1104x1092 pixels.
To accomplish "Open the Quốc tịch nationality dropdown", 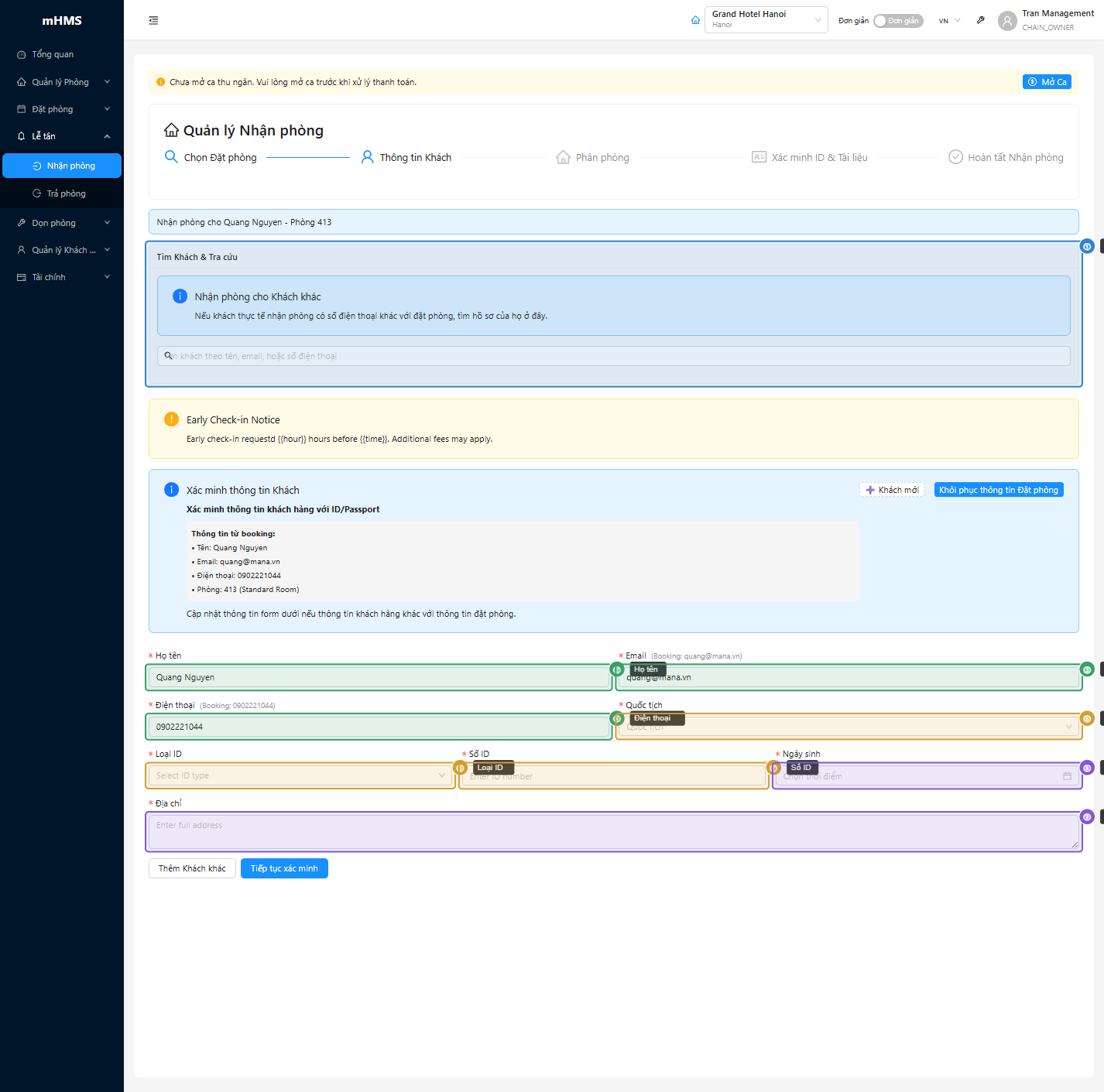I will [x=848, y=727].
